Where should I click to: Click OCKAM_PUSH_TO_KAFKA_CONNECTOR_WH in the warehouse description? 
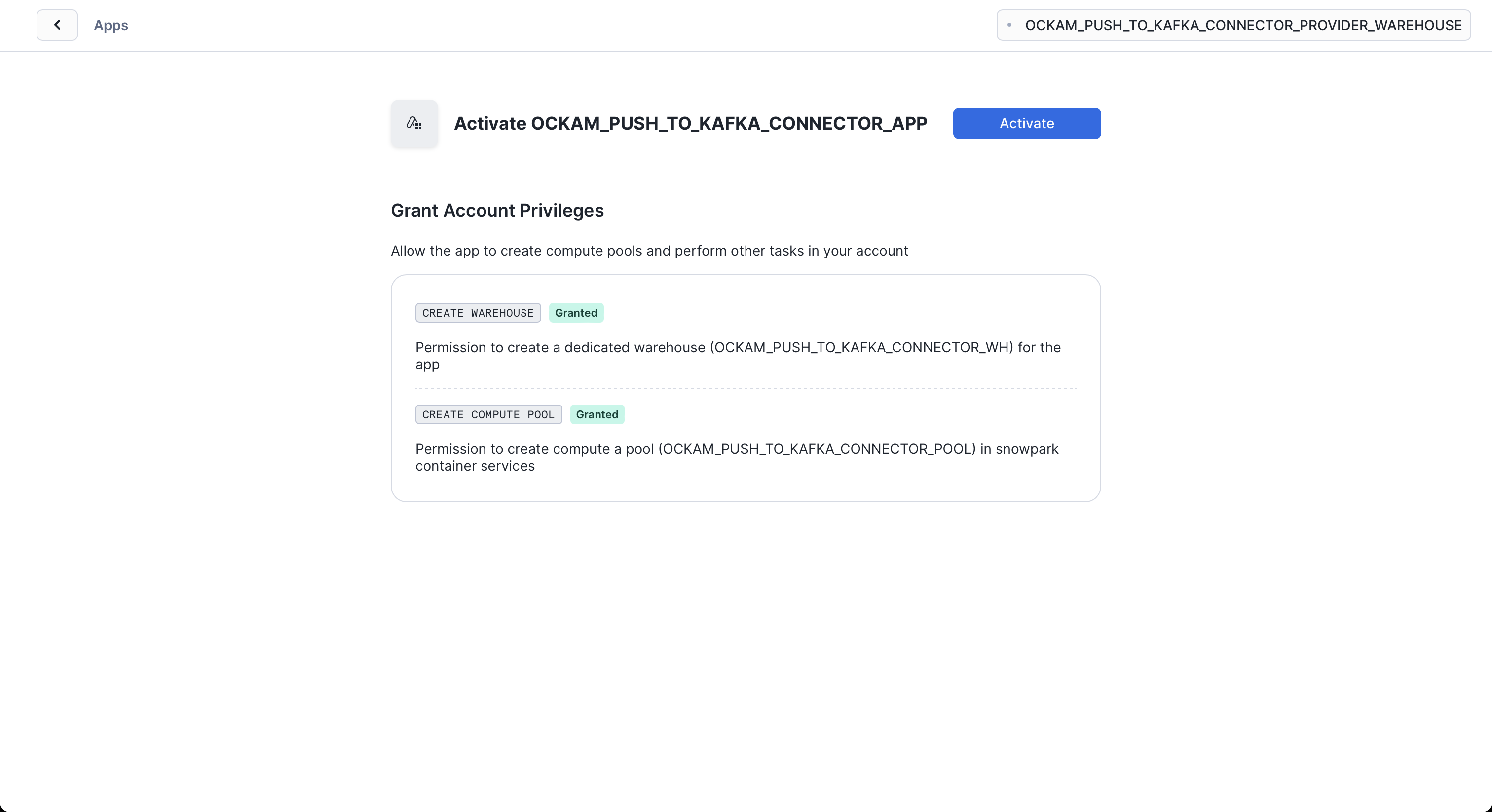pos(861,347)
